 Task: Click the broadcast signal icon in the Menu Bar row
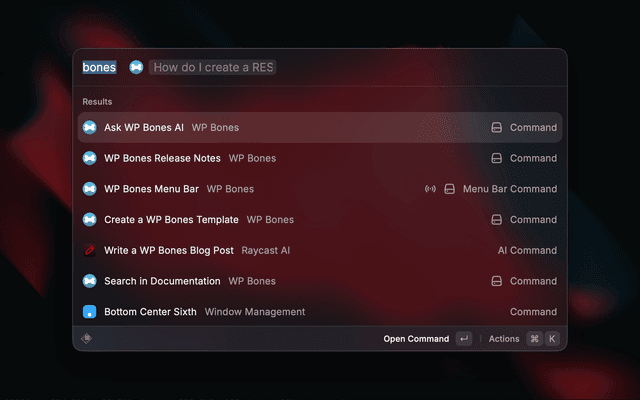pos(431,189)
